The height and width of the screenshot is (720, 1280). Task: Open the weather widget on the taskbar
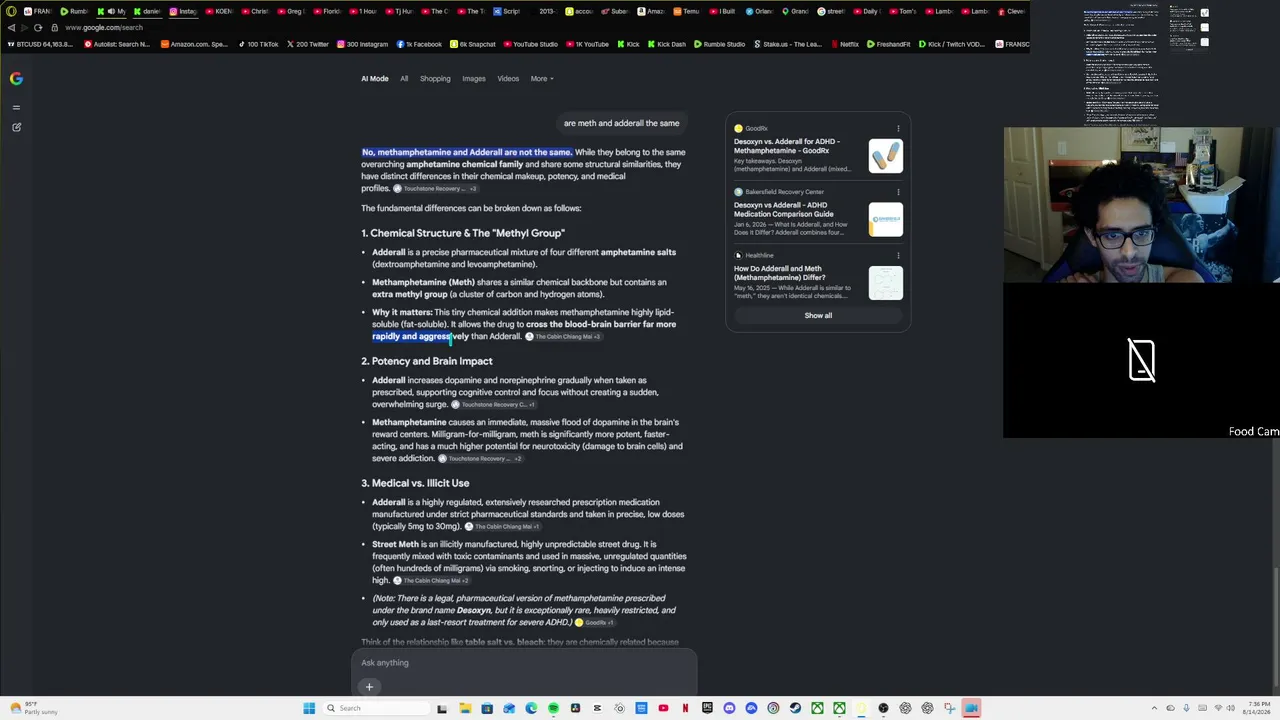pyautogui.click(x=32, y=708)
